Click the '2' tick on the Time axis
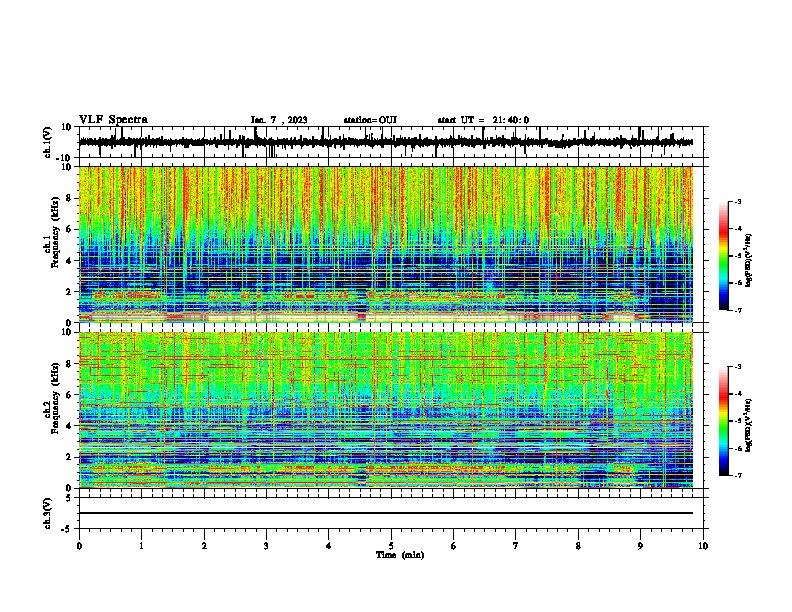The image size is (792, 612). pyautogui.click(x=204, y=546)
